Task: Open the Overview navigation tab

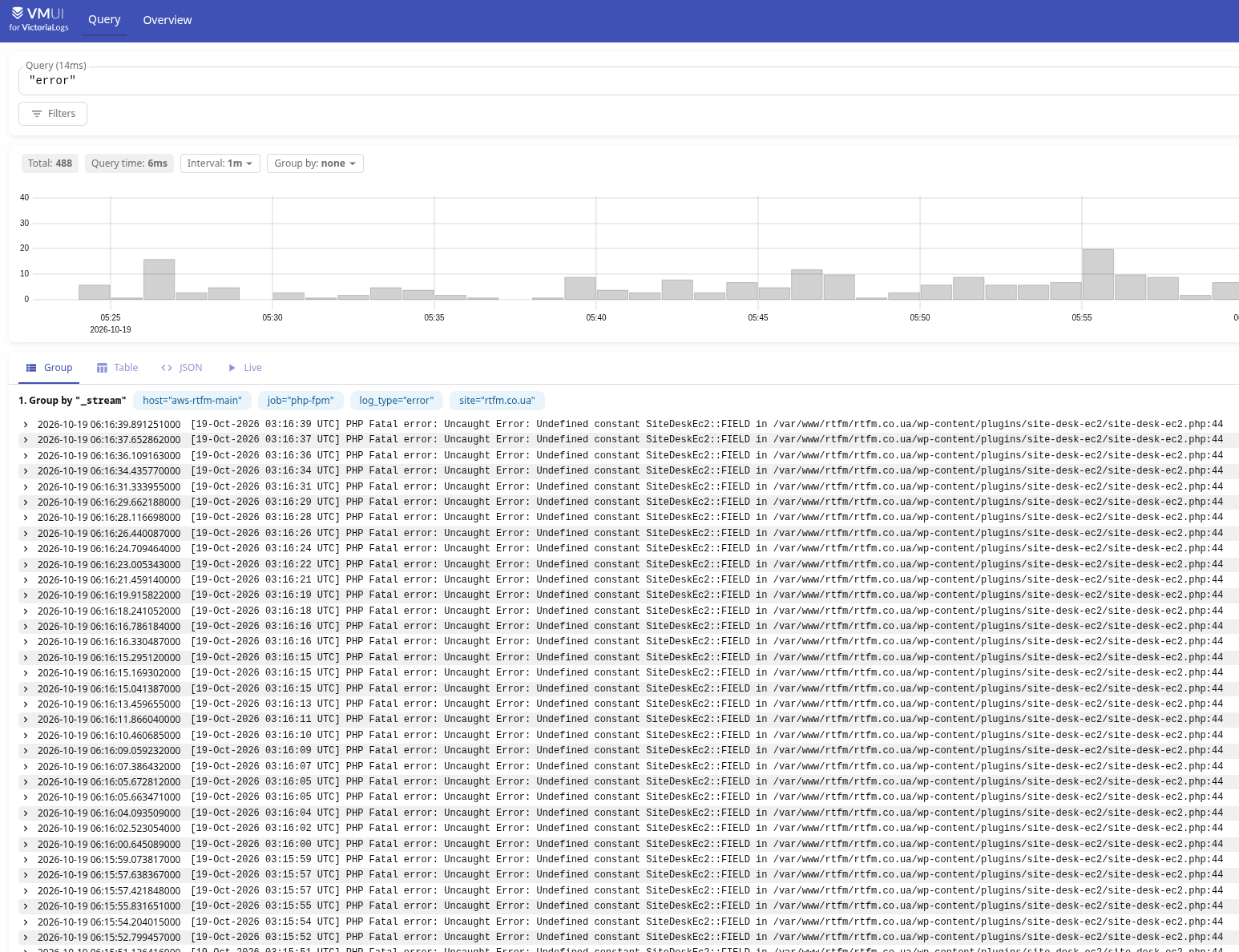Action: (x=167, y=20)
